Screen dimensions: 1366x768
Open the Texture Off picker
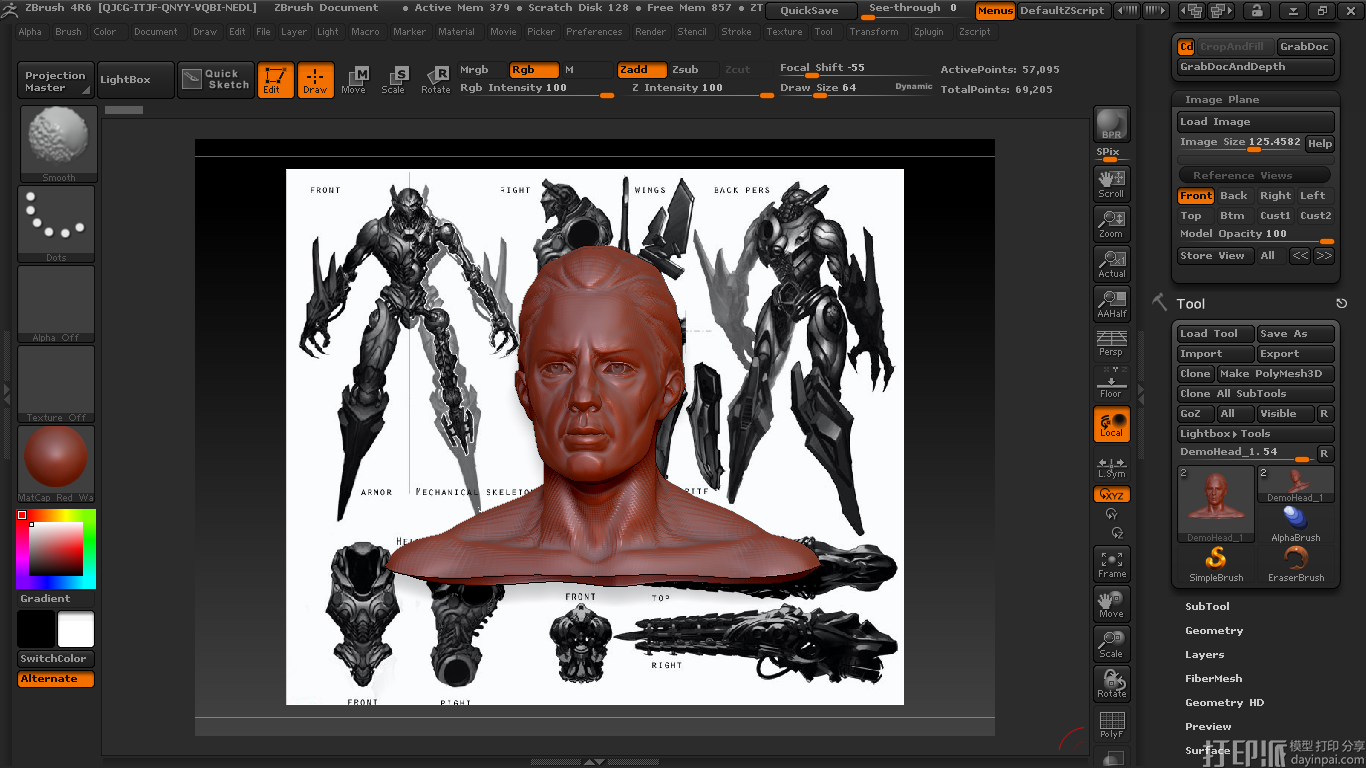pyautogui.click(x=57, y=384)
